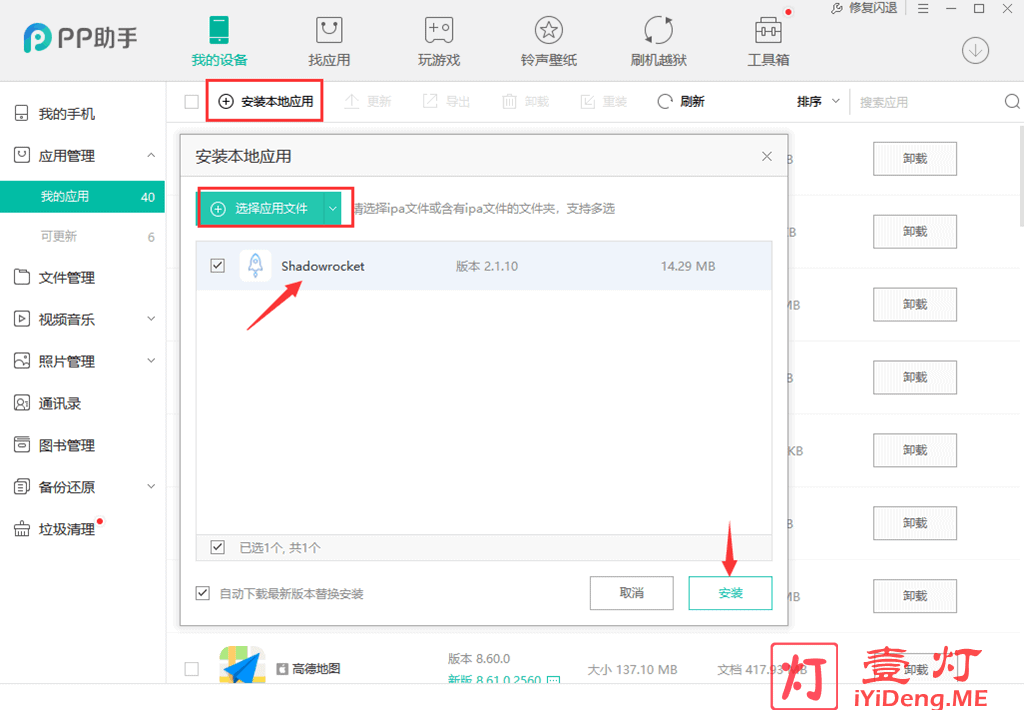Viewport: 1024px width, 710px height.
Task: Select the Shadowrocket app name
Action: tap(323, 266)
